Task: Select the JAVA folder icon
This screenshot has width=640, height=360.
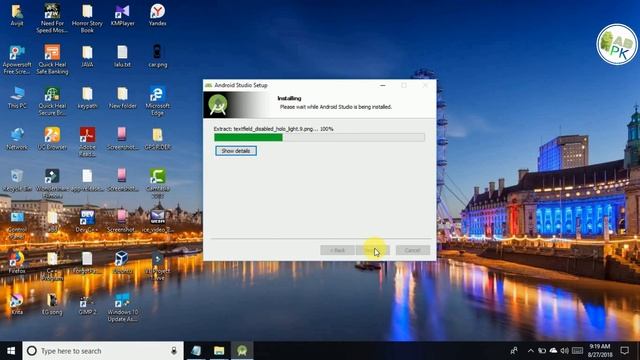Action: pos(87,56)
